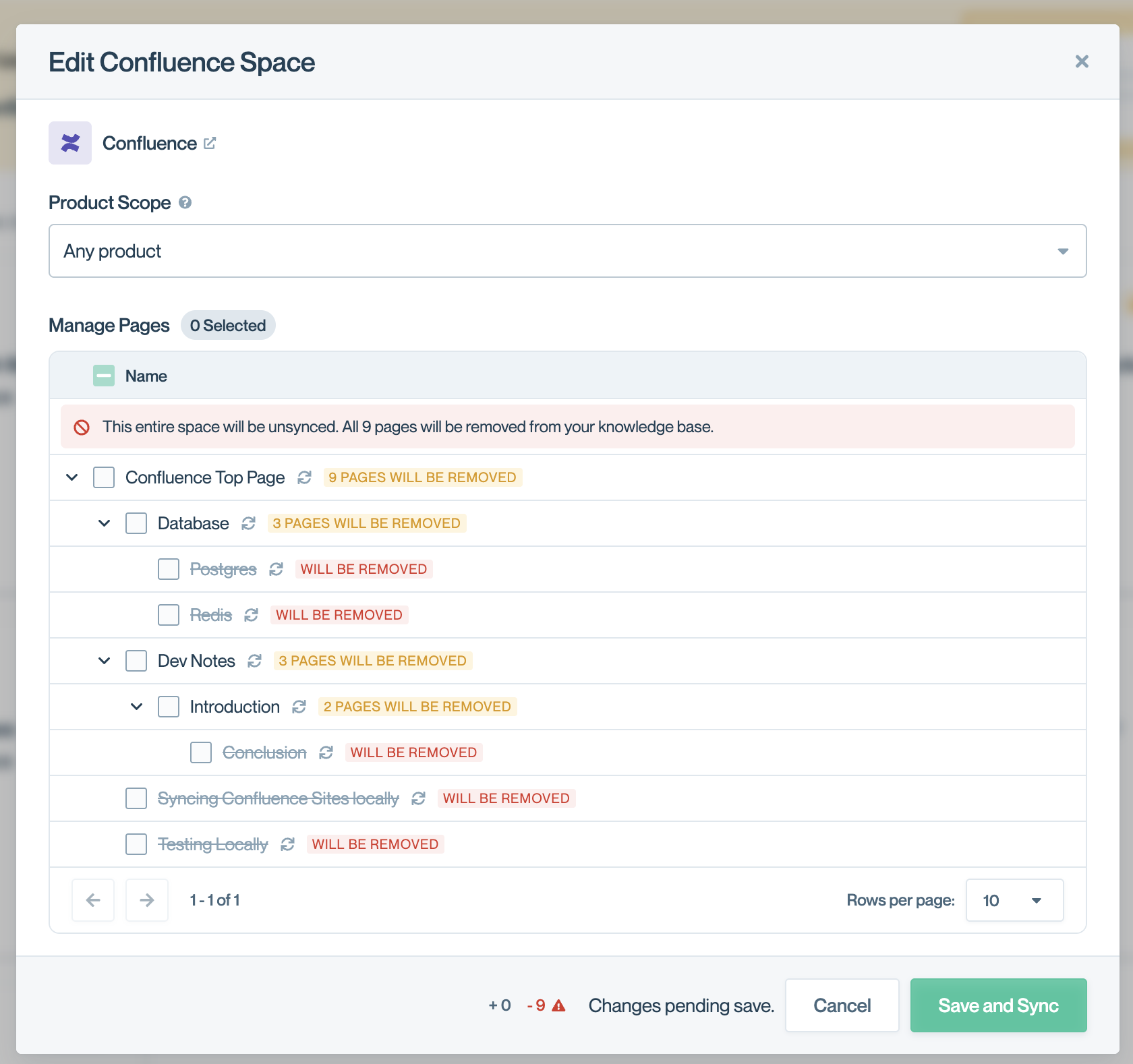Viewport: 1133px width, 1064px height.
Task: Click the sync icon beside Introduction
Action: [299, 707]
